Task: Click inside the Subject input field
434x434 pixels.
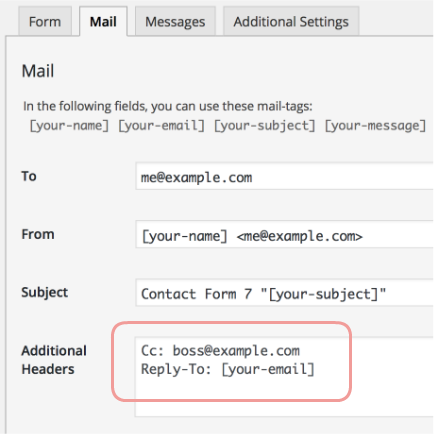Action: coord(284,292)
